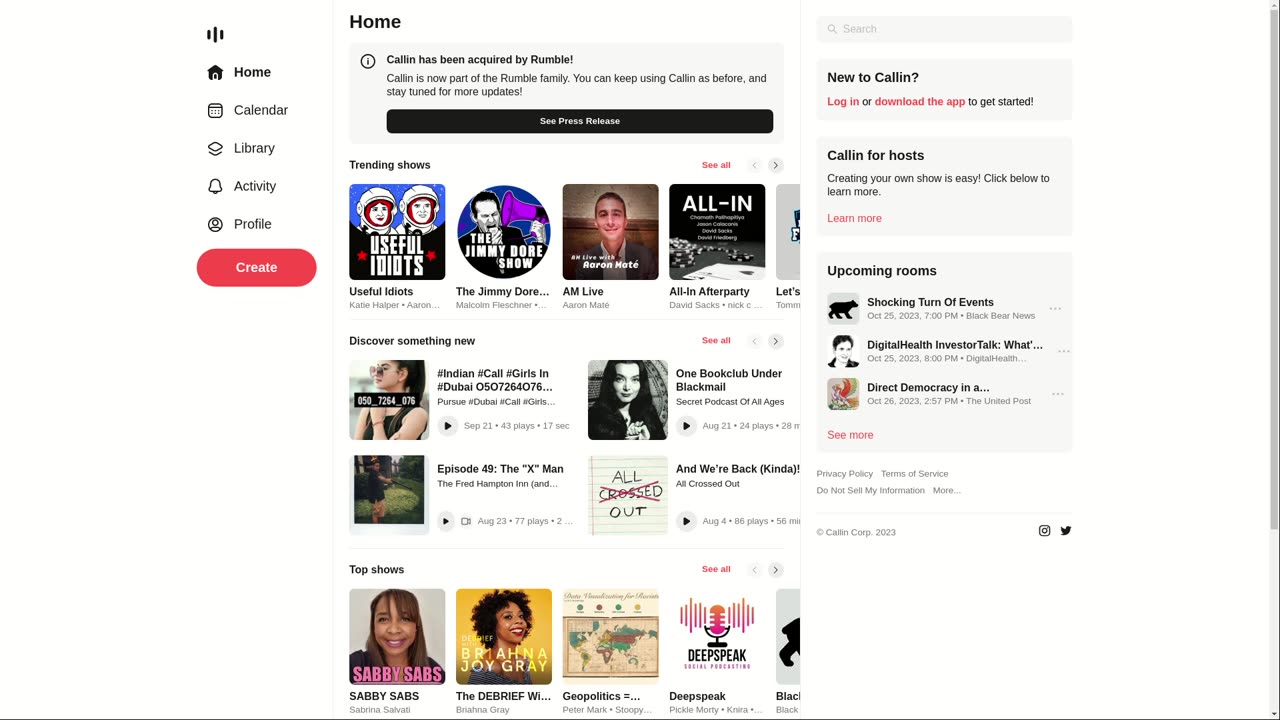This screenshot has width=1280, height=720.
Task: Advance Trending shows carousel to next
Action: 775,165
